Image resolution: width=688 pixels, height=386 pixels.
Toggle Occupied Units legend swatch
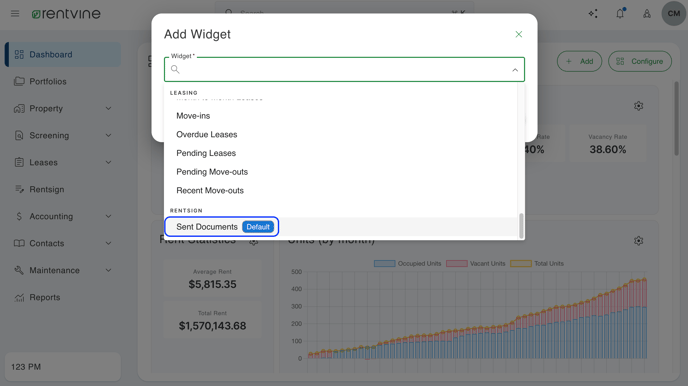[384, 264]
